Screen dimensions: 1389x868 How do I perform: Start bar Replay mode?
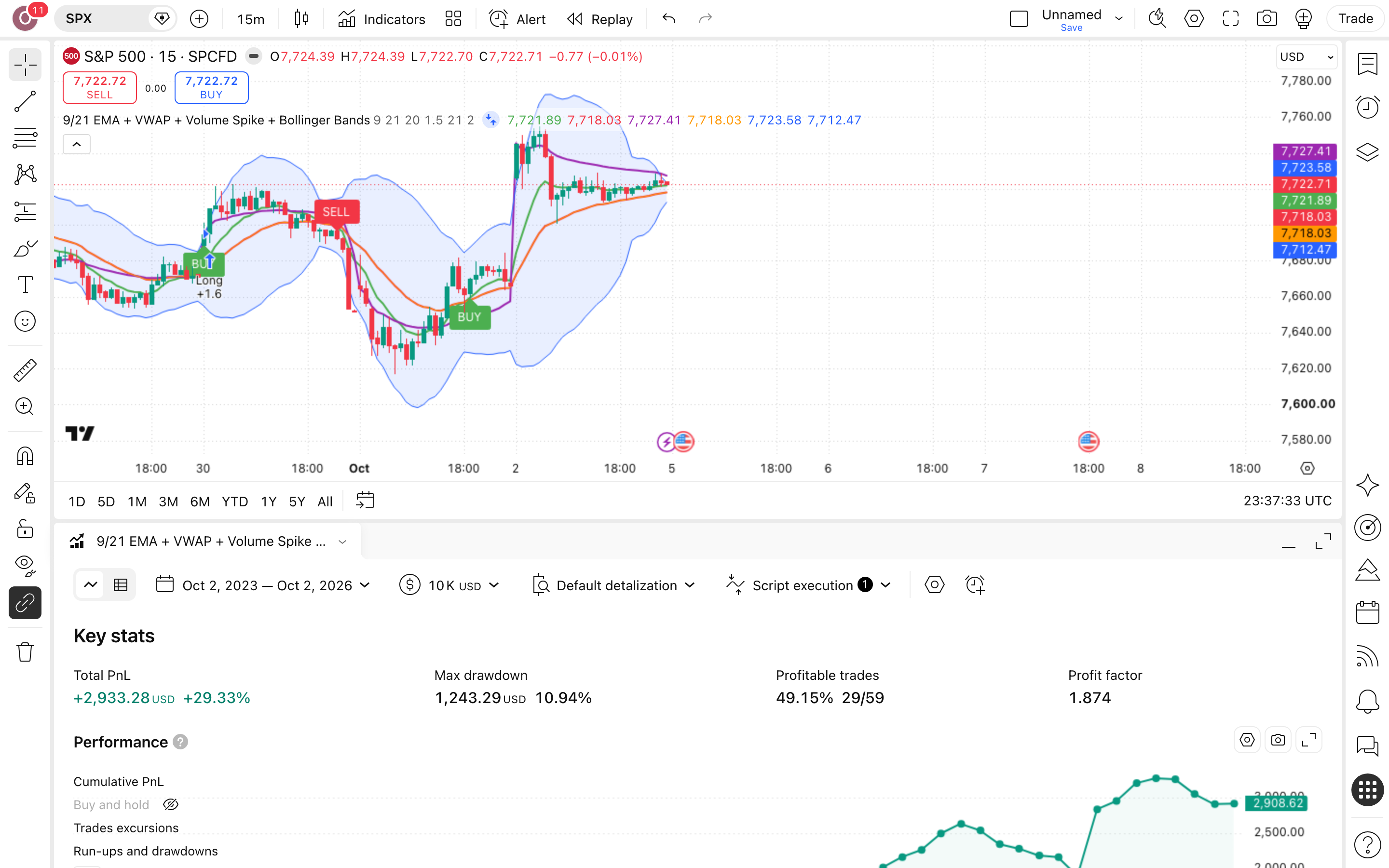(x=599, y=19)
